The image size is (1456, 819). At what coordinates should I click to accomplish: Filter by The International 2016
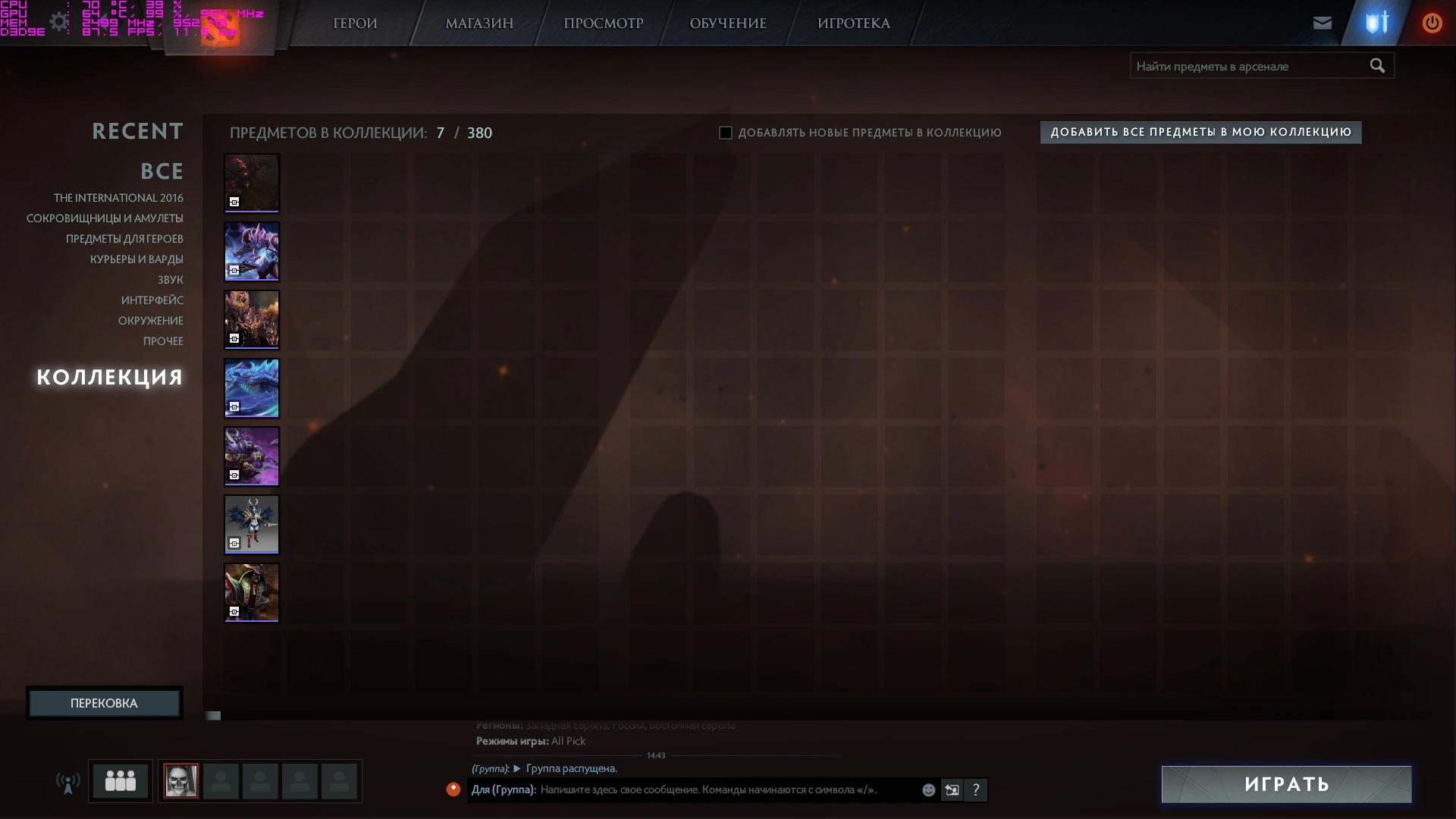[118, 198]
